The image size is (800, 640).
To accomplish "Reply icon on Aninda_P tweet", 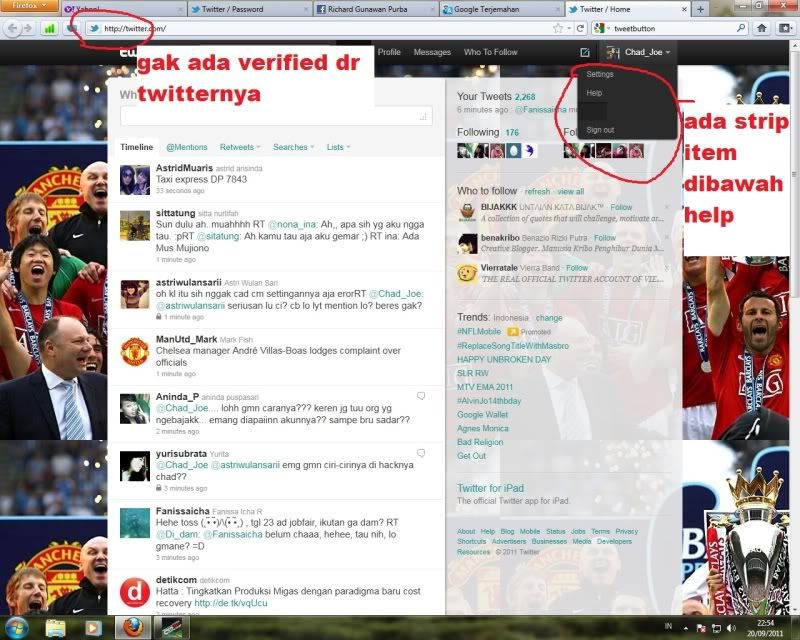I will 421,396.
